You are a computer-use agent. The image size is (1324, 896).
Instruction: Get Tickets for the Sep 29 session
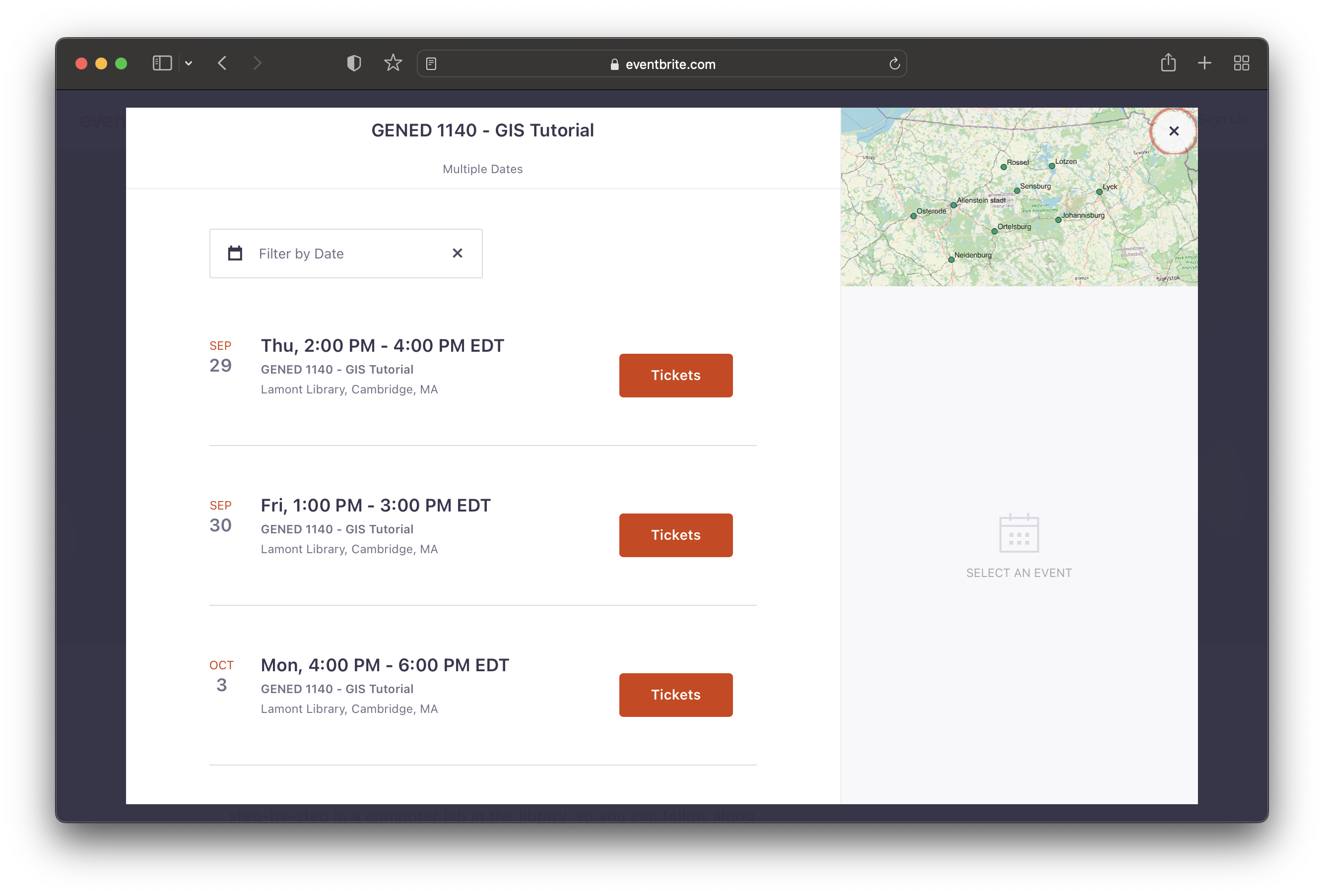pyautogui.click(x=676, y=376)
